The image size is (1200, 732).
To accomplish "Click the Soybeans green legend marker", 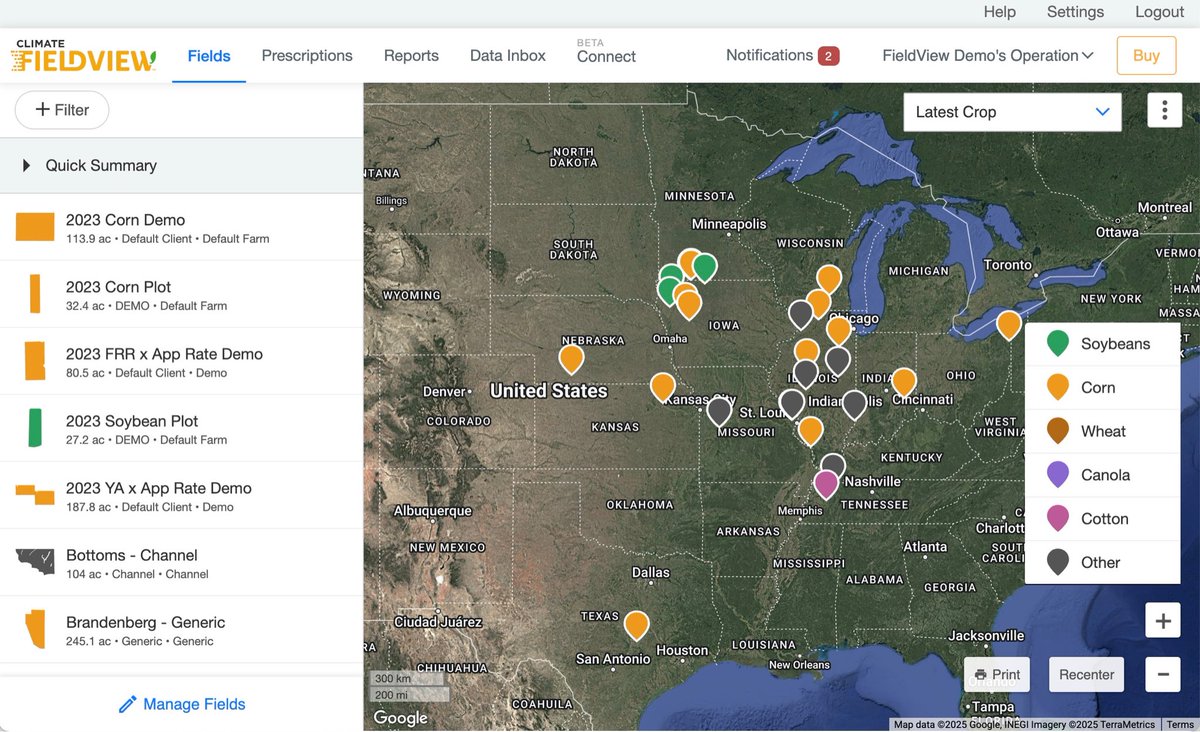I will (1057, 344).
